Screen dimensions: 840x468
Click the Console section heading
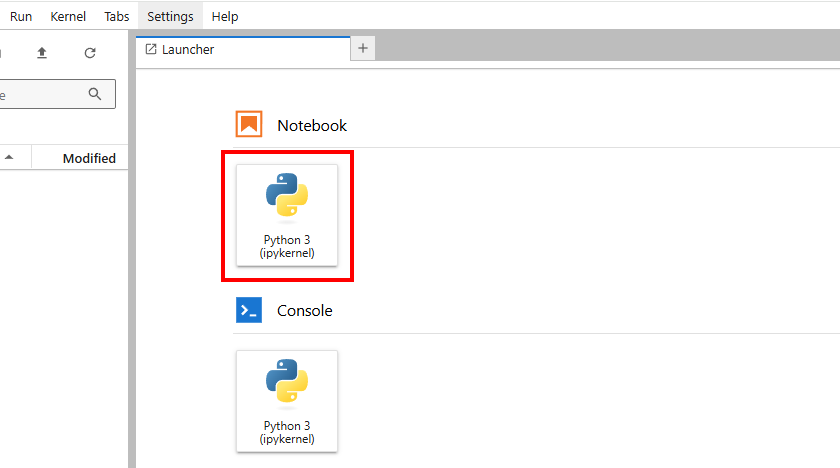click(x=304, y=311)
